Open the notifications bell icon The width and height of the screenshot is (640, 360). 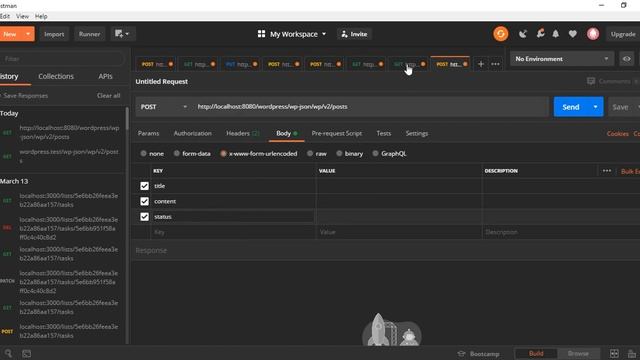(x=556, y=34)
